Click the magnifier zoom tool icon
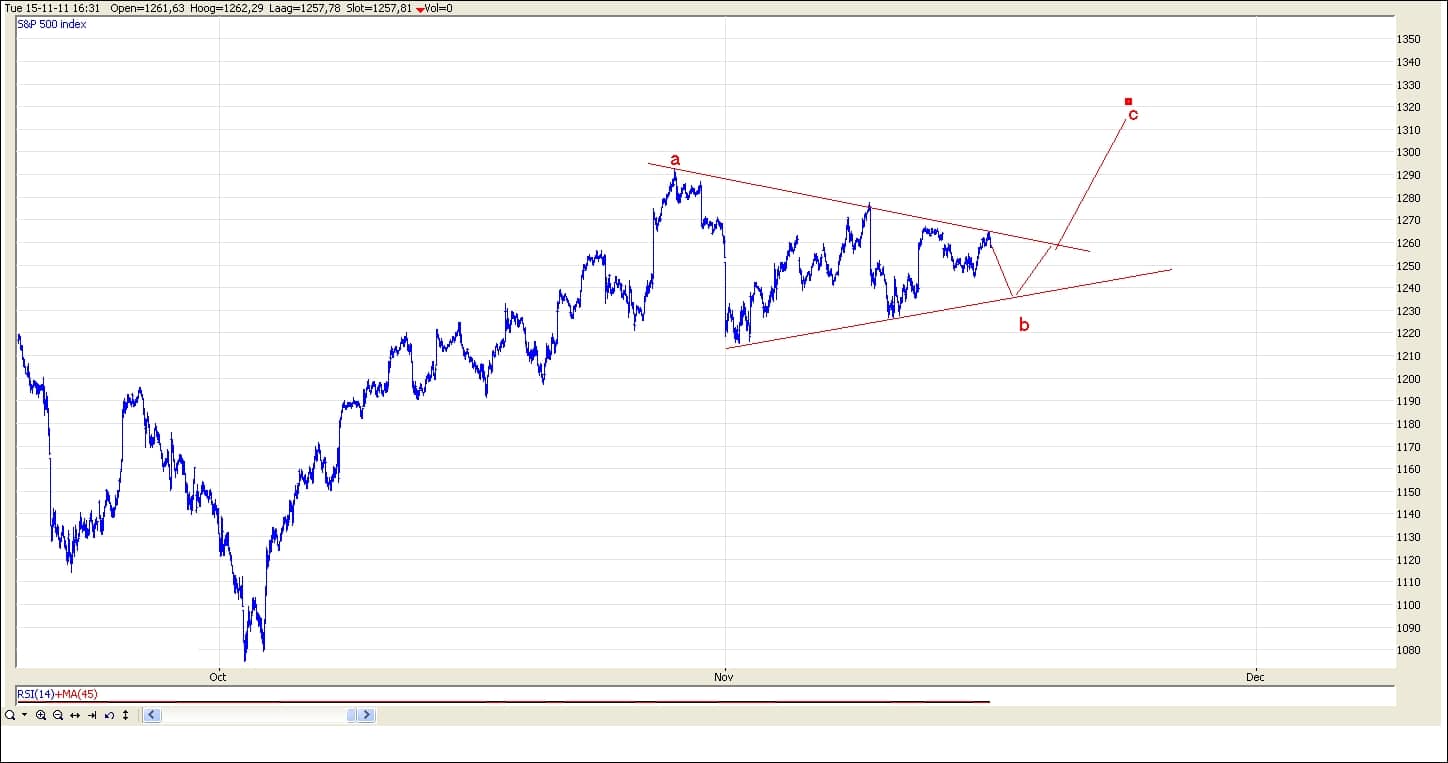Image resolution: width=1448 pixels, height=763 pixels. click(9, 715)
